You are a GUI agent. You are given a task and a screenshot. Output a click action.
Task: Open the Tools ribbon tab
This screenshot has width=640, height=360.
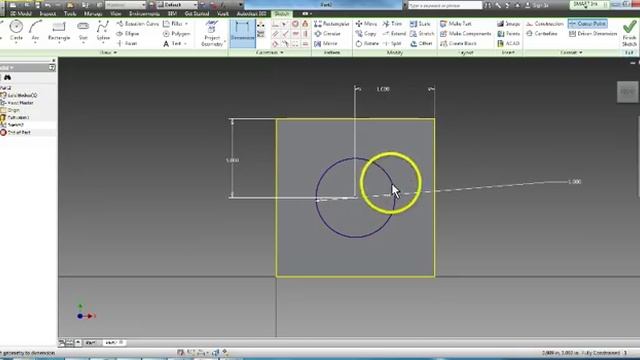[x=70, y=13]
